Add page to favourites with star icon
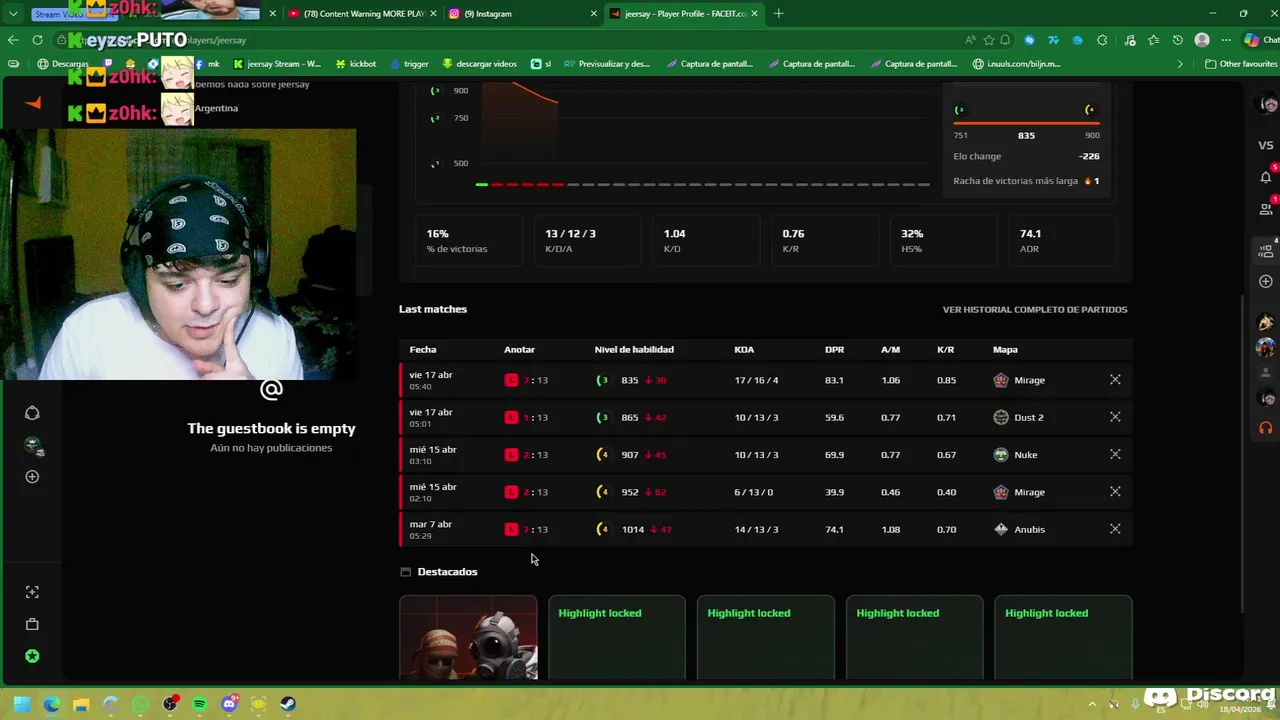The image size is (1280, 720). click(989, 40)
